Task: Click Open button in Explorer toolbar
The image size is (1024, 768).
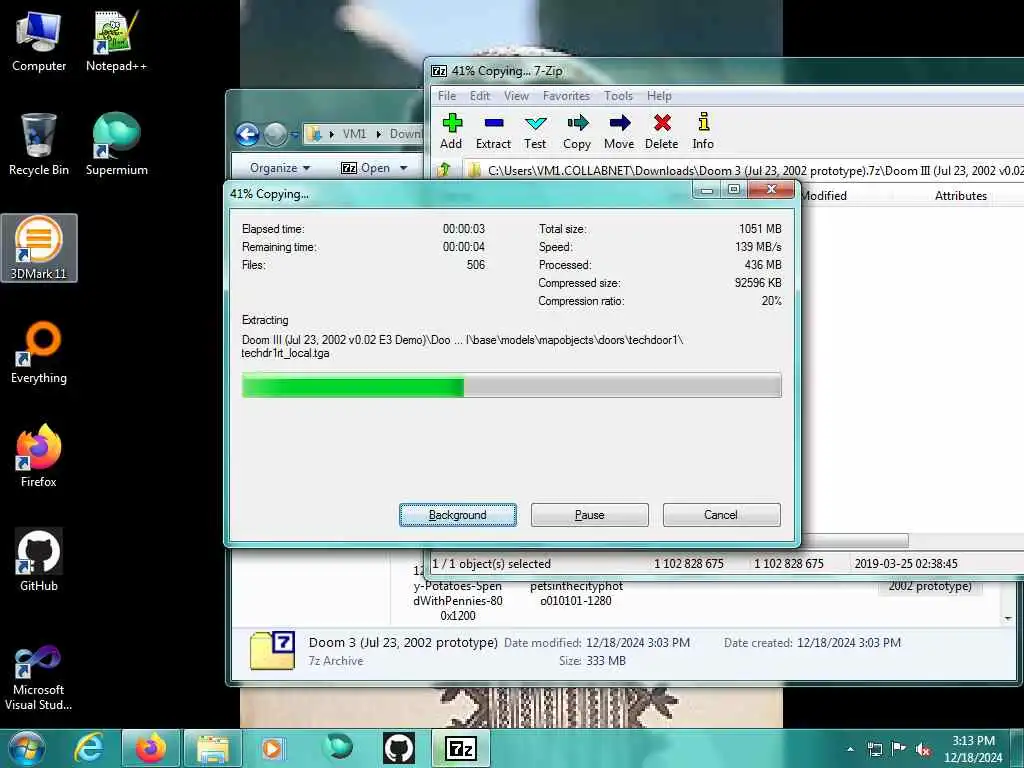Action: (366, 168)
